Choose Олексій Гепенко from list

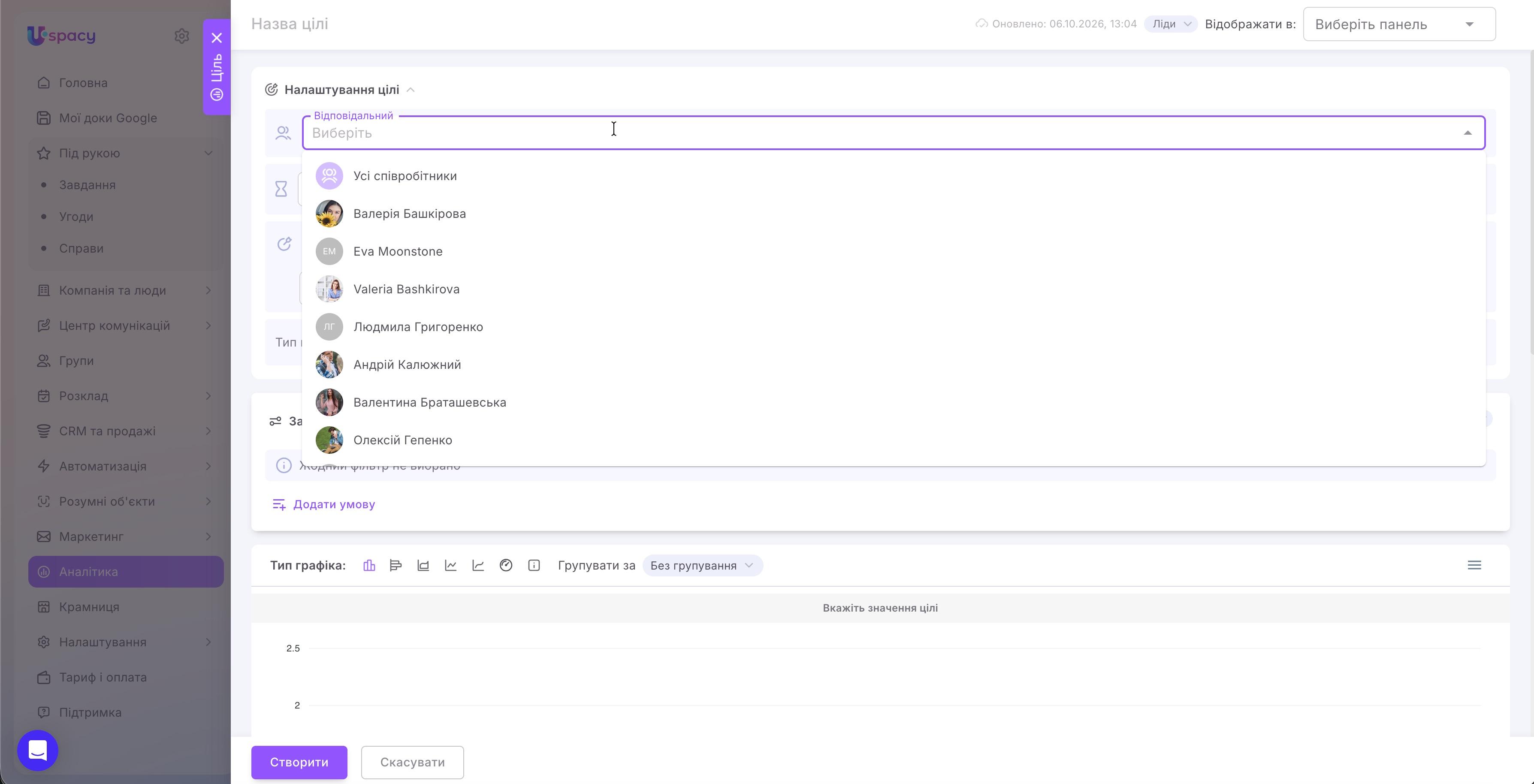(x=893, y=440)
